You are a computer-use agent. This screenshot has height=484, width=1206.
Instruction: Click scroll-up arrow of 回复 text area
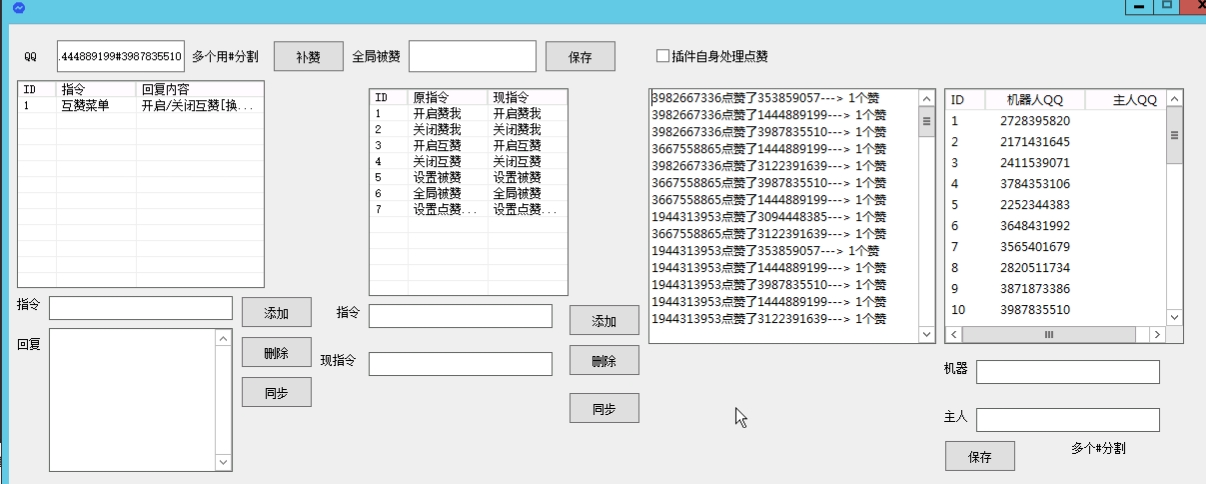pos(223,339)
